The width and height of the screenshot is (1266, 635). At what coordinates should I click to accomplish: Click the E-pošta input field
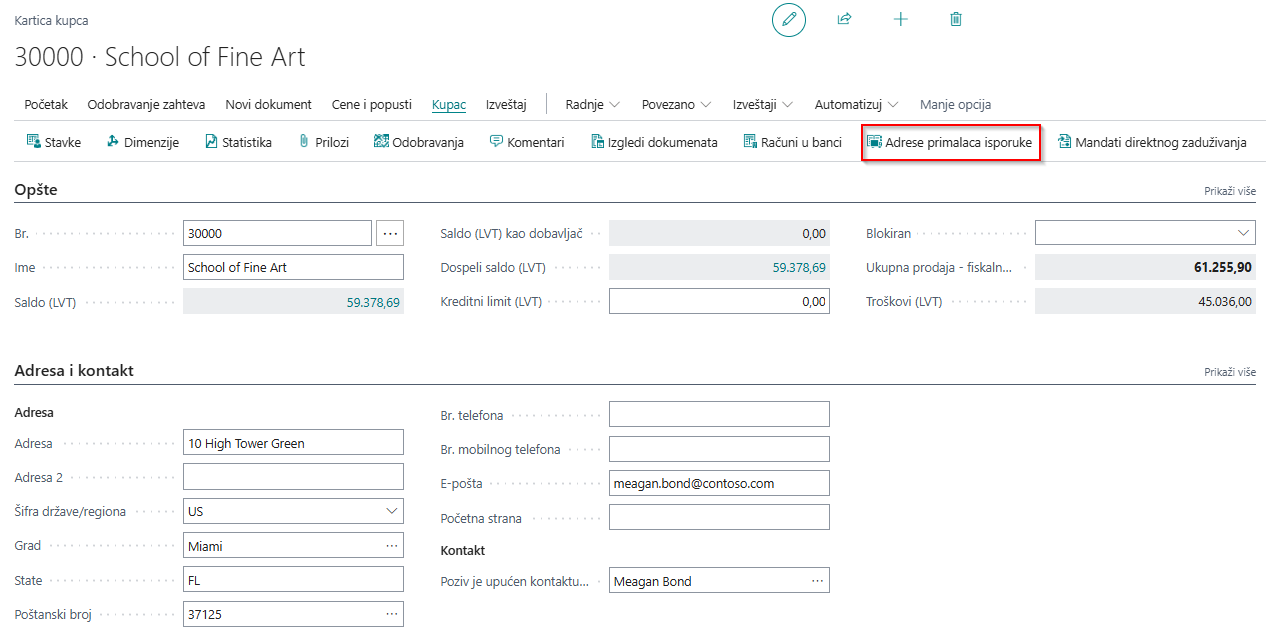(718, 483)
